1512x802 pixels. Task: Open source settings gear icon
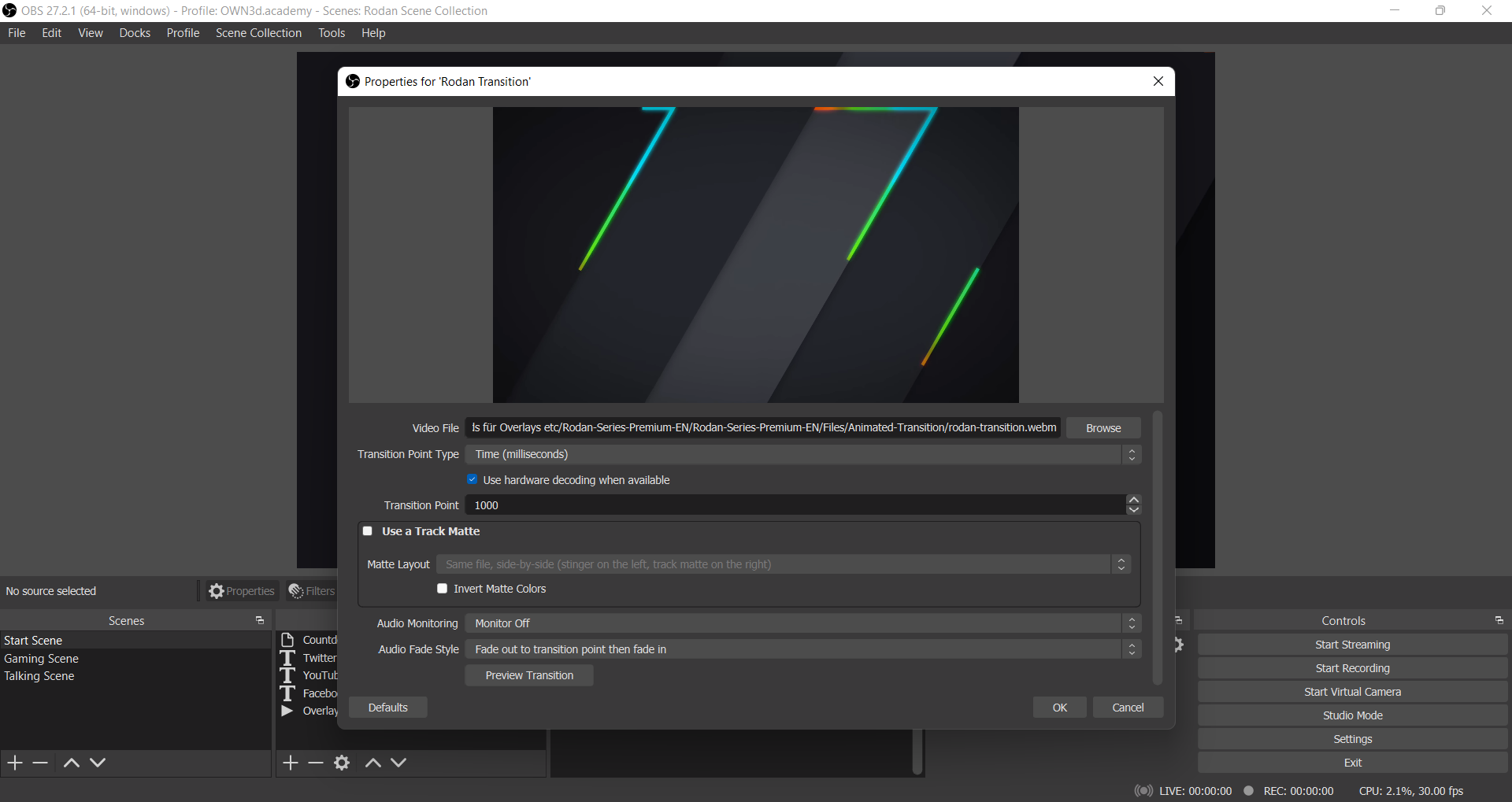342,763
